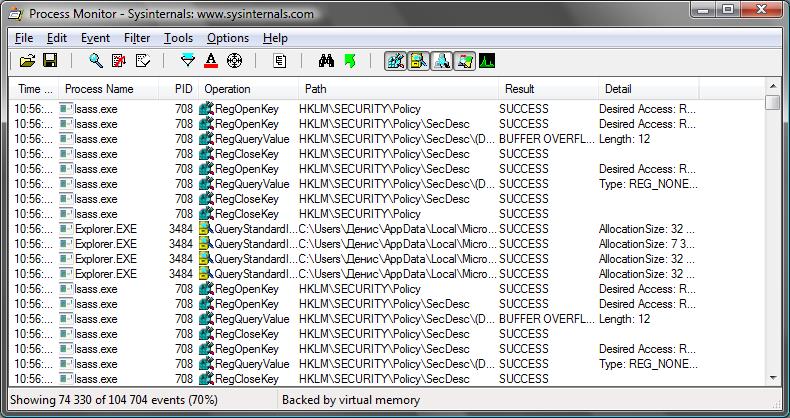Viewport: 790px width, 418px height.
Task: Click the PID column header
Action: pyautogui.click(x=179, y=89)
